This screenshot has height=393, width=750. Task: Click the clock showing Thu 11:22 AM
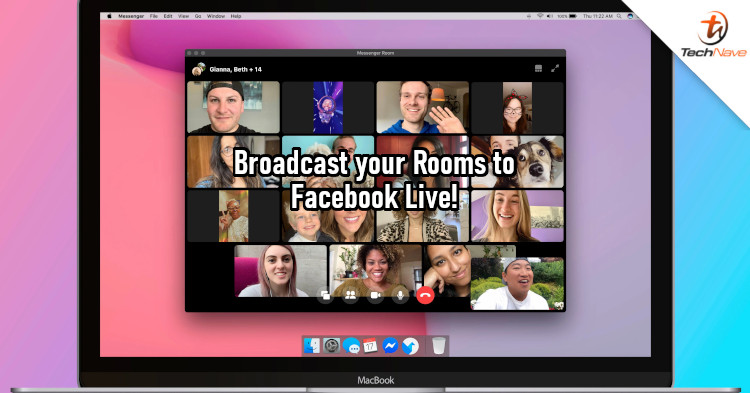click(x=597, y=16)
